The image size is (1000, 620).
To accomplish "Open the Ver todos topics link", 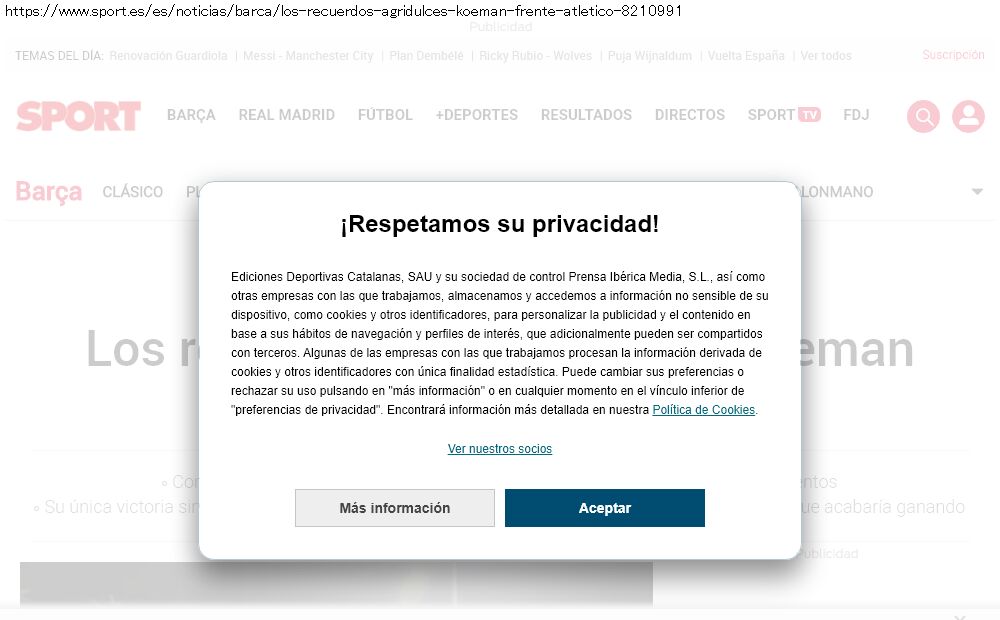I will (x=826, y=55).
